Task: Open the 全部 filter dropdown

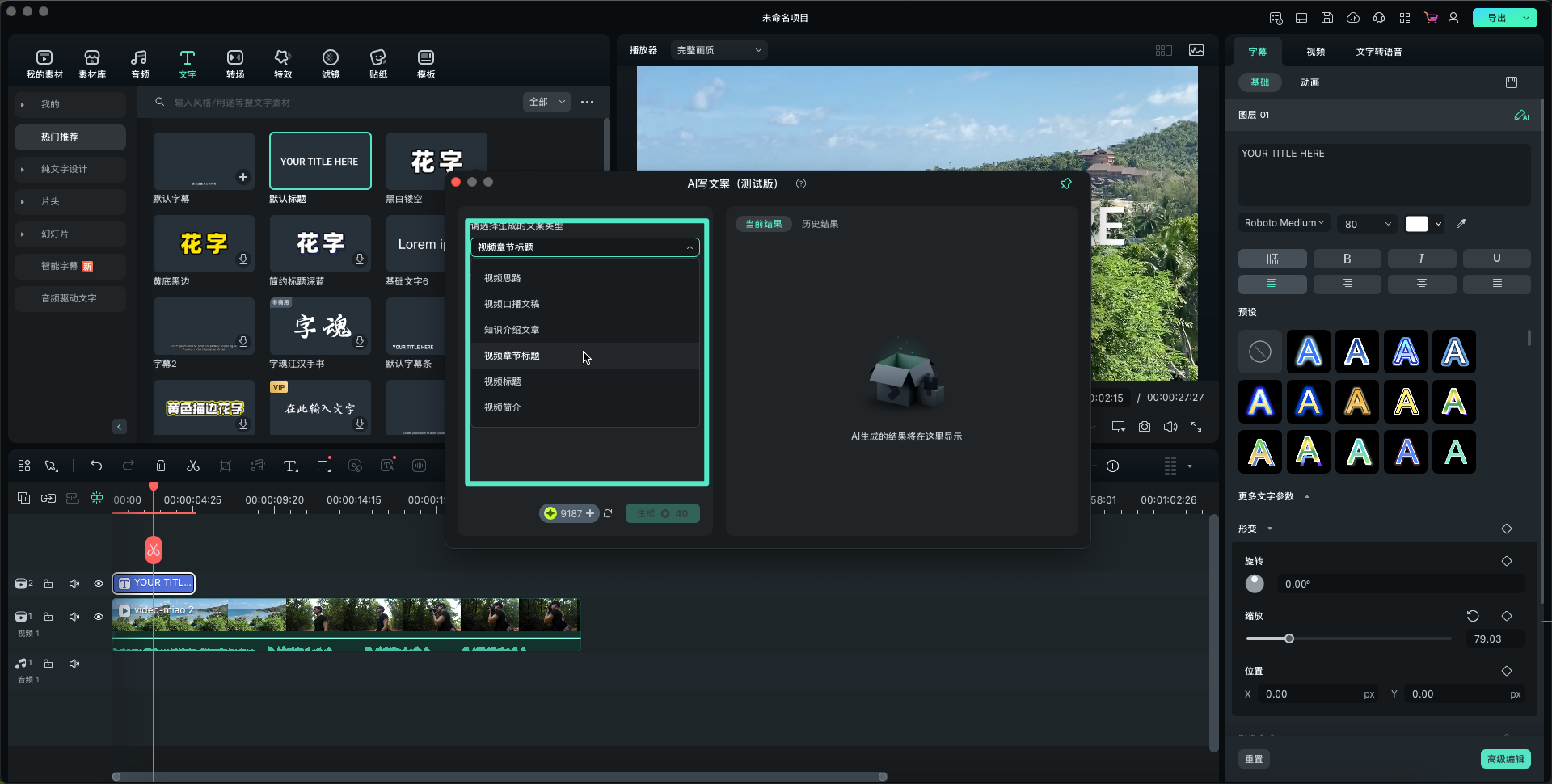Action: [x=547, y=102]
